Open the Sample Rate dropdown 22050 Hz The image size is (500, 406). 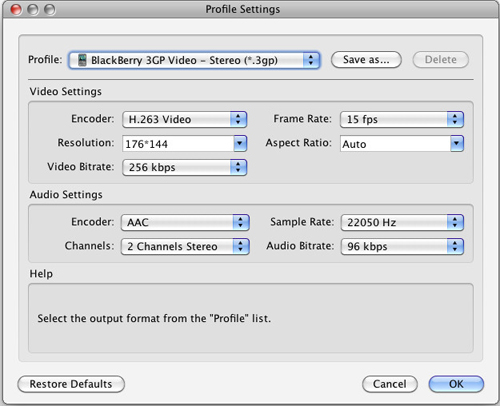tap(402, 222)
